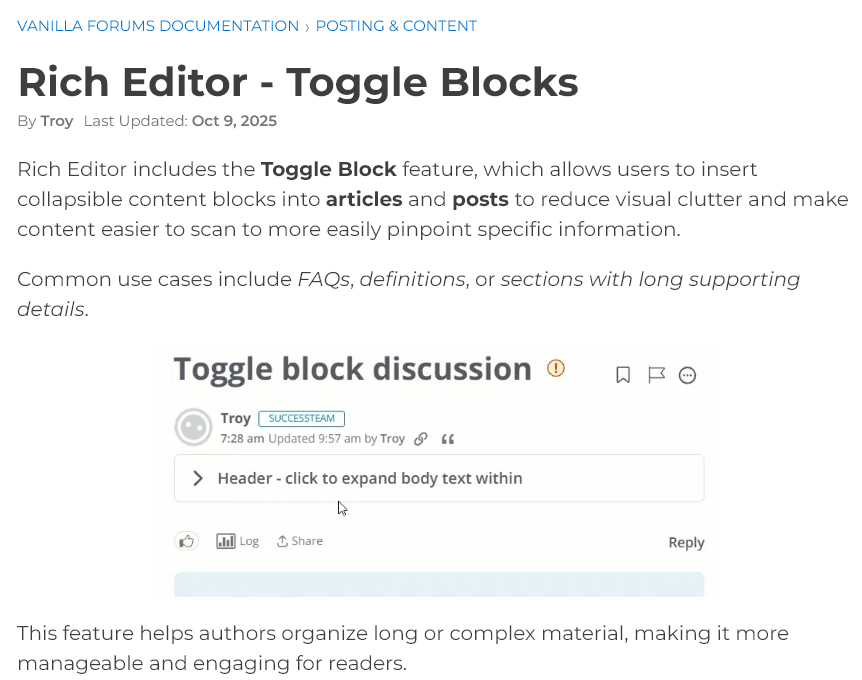Viewport: 862px width, 680px height.
Task: Click the "Toggle block discussion" title
Action: point(352,369)
